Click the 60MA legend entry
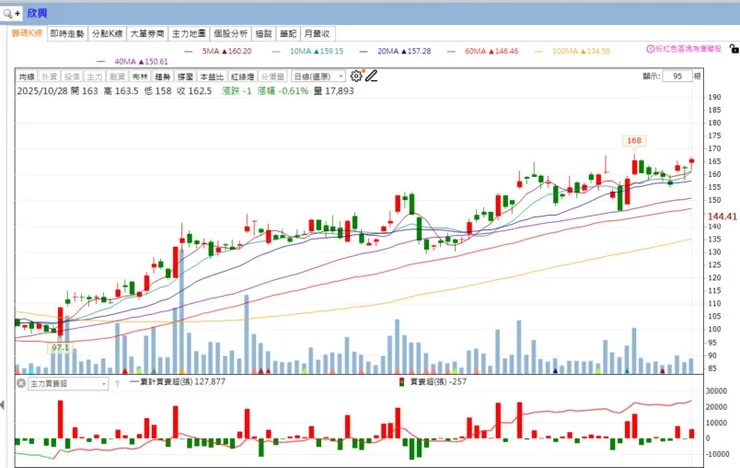 [x=491, y=51]
